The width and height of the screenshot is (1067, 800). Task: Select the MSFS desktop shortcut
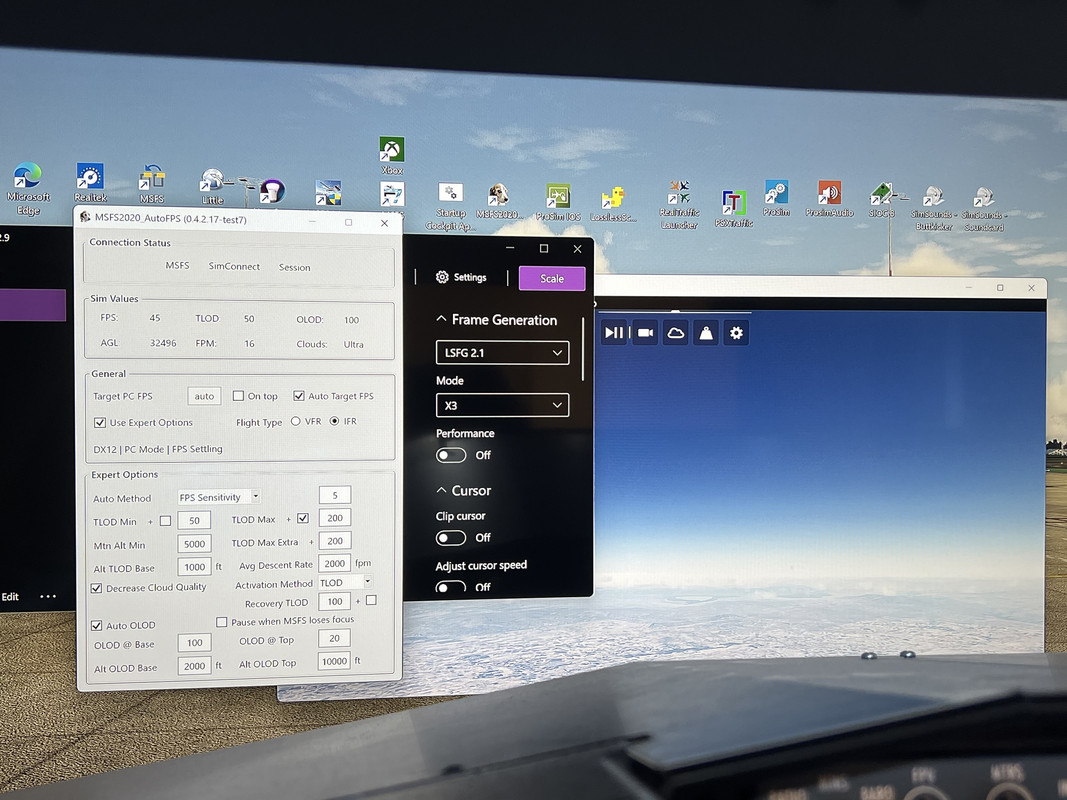[x=152, y=184]
